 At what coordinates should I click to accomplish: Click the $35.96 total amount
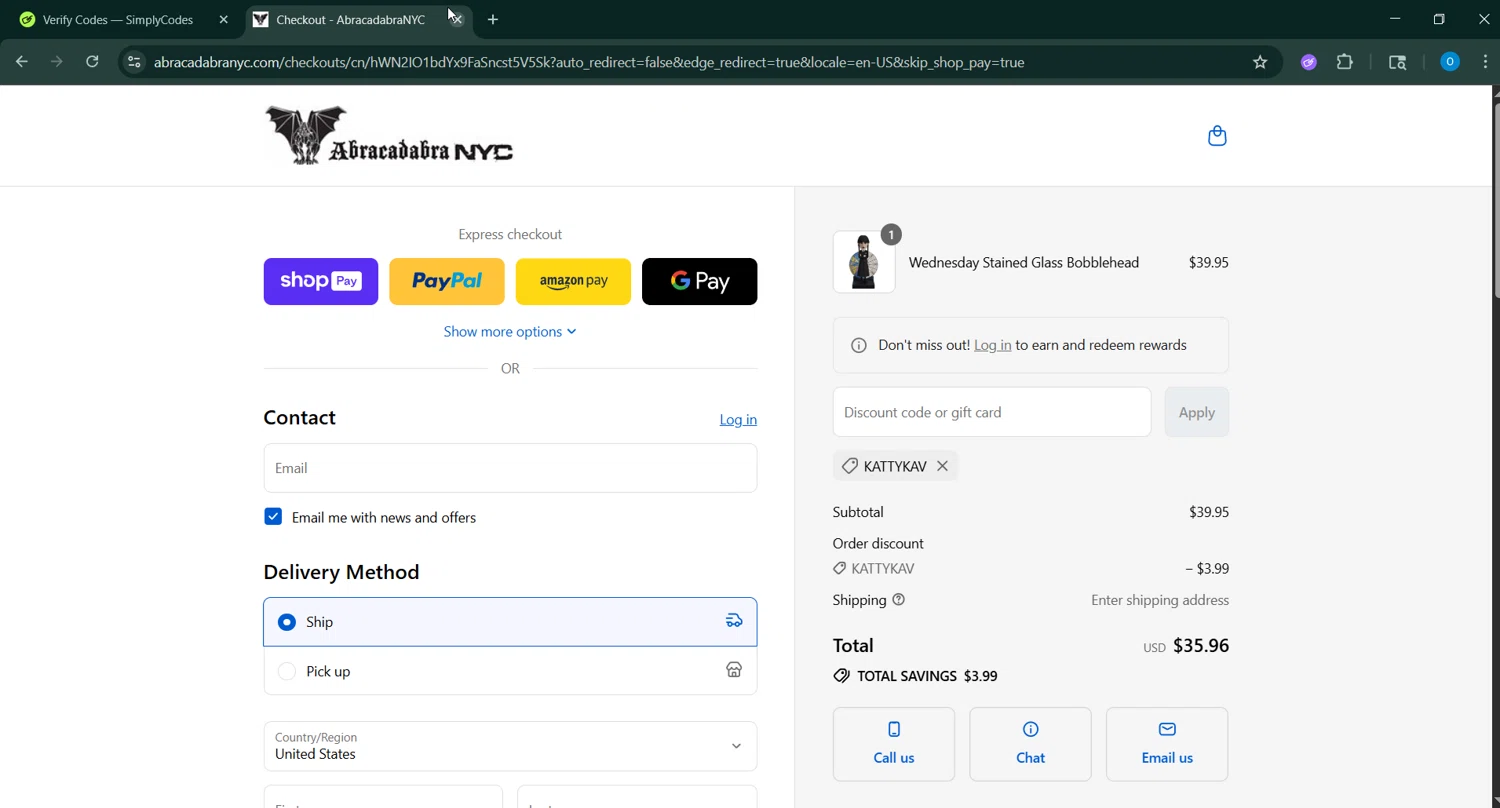pyautogui.click(x=1201, y=646)
